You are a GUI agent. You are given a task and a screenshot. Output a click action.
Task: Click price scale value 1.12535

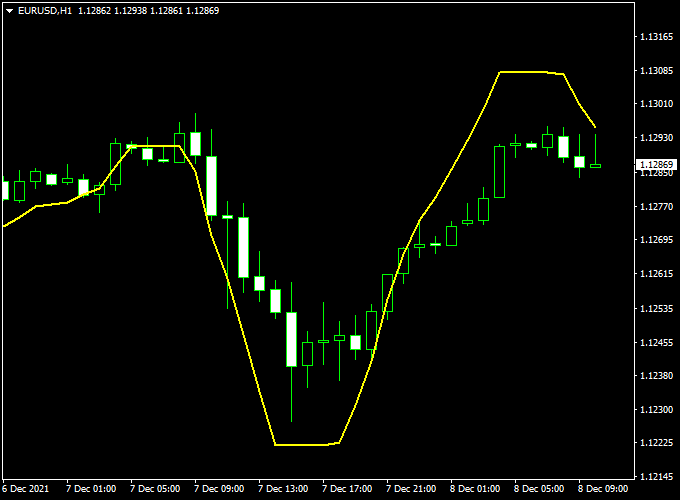pos(657,309)
